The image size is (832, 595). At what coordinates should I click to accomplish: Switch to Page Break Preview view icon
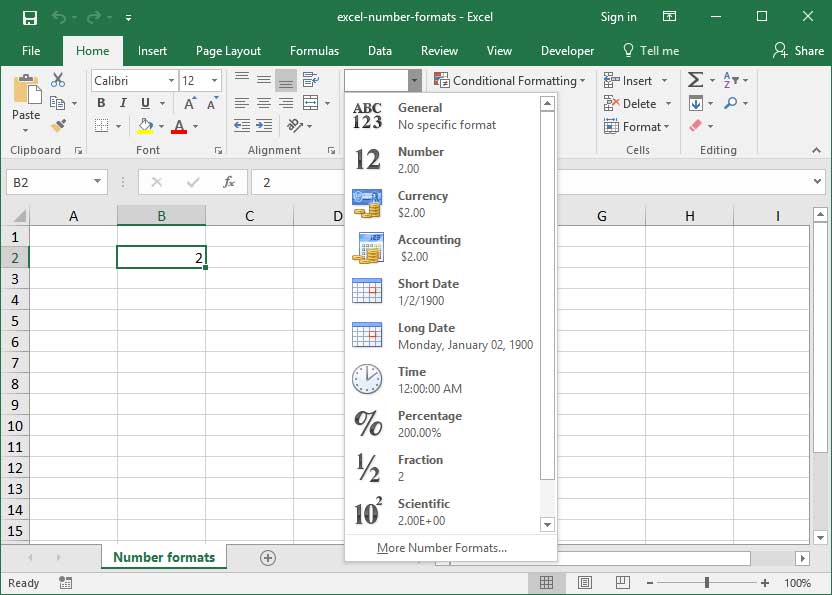pyautogui.click(x=623, y=582)
